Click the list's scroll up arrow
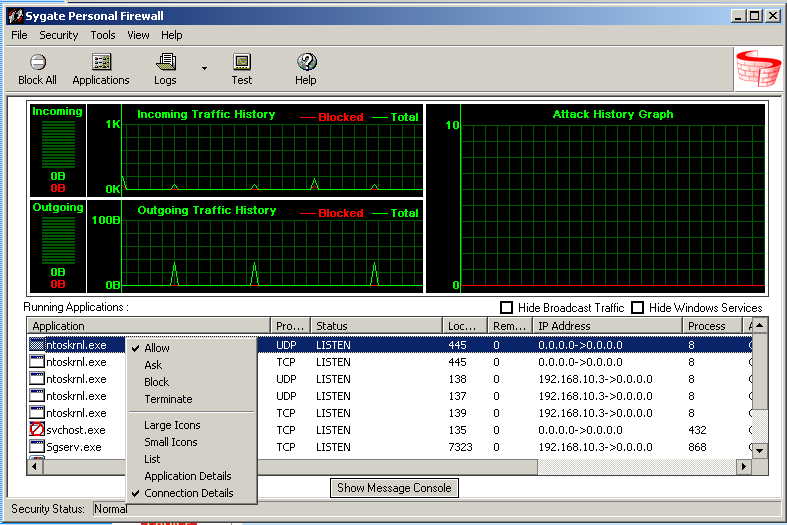The height and width of the screenshot is (525, 787). point(760,326)
